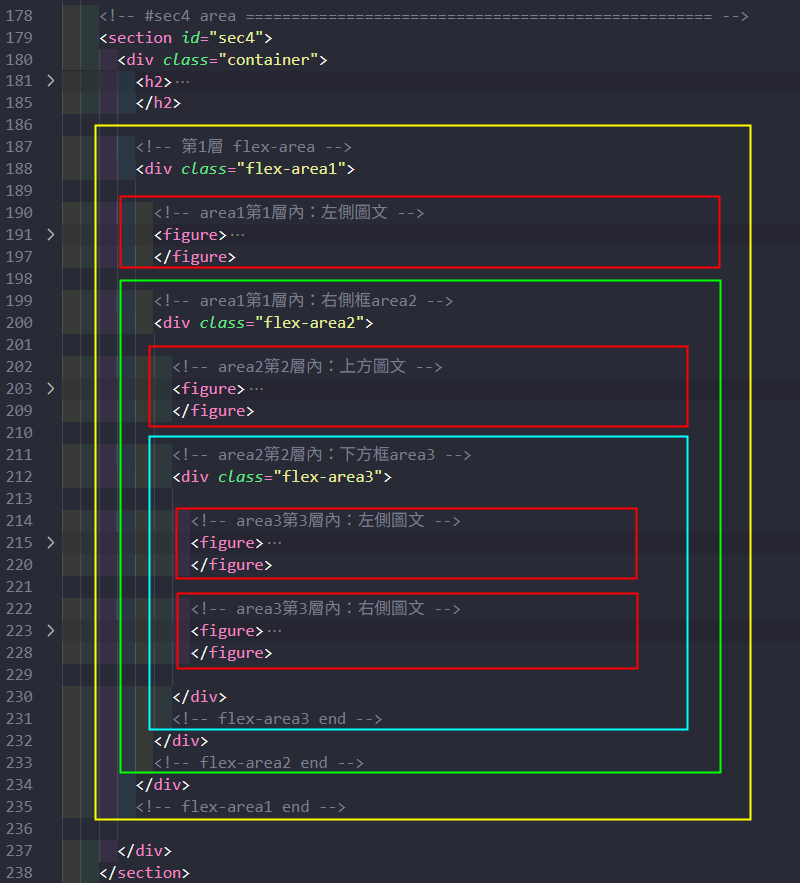Image resolution: width=800 pixels, height=883 pixels.
Task: Expand the folded figure at line 191
Action: point(50,235)
